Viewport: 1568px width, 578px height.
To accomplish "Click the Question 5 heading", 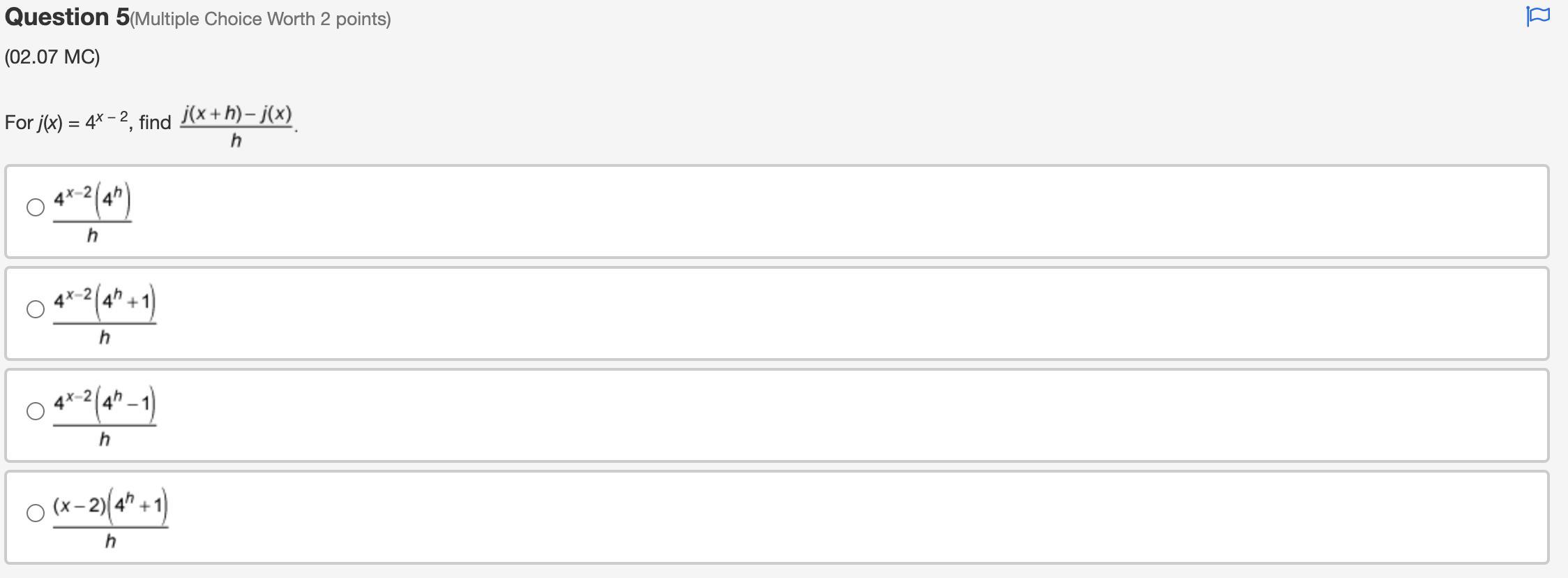I will point(67,17).
